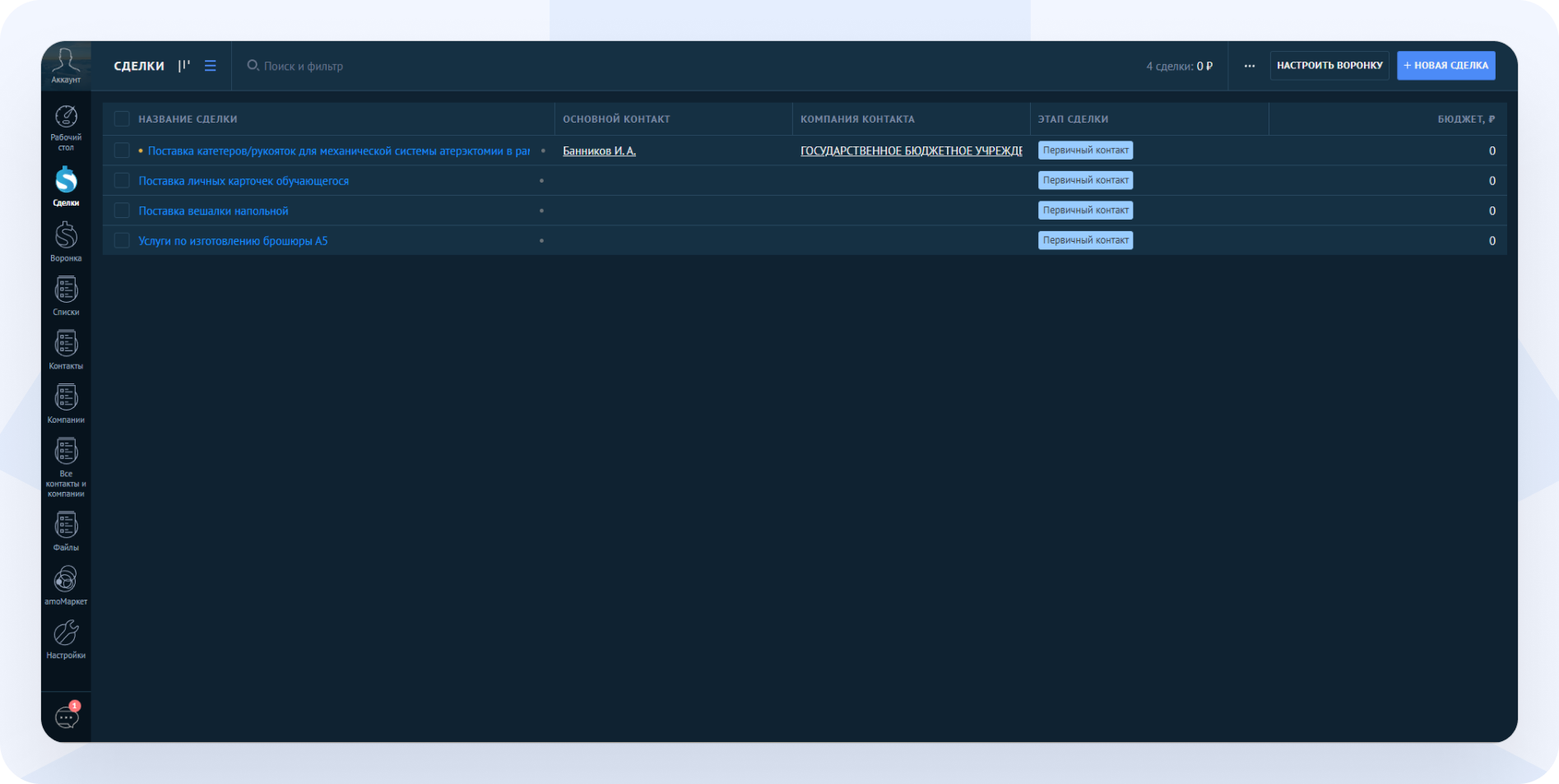The image size is (1559, 784).
Task: Open amoМаркет from the sidebar
Action: coord(66,580)
